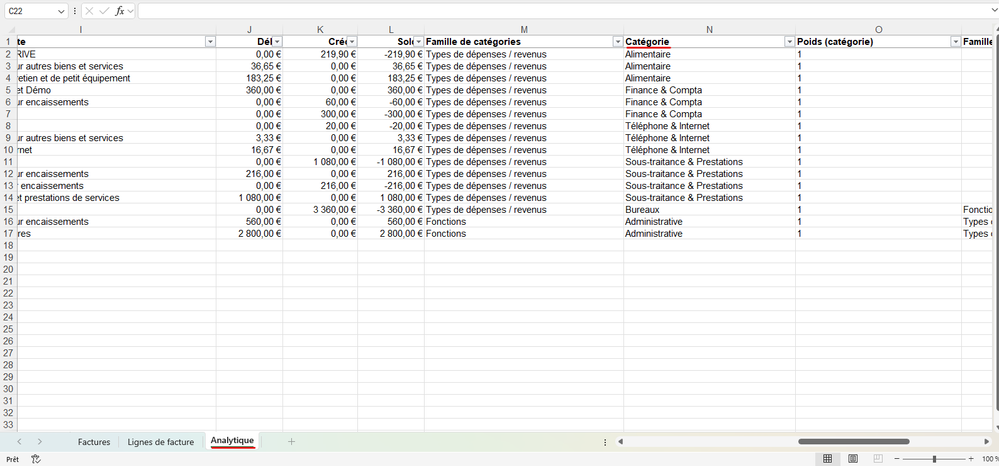
Task: Open filter dropdown for Famille de catégories column
Action: click(x=617, y=42)
